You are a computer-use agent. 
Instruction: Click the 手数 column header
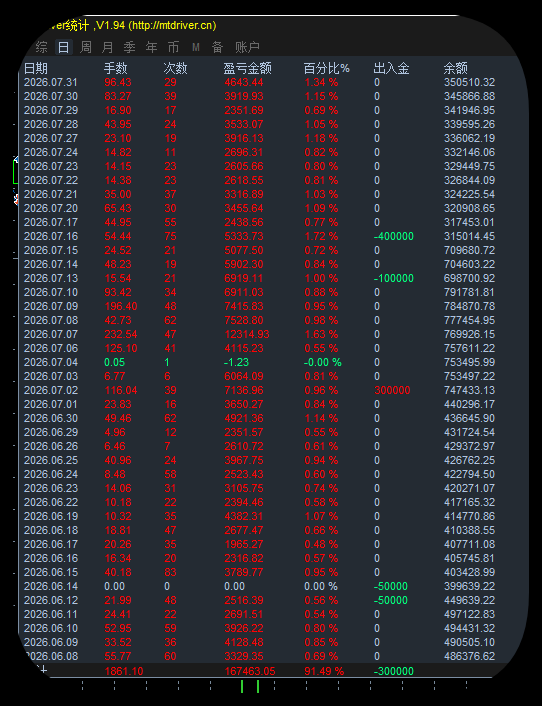click(116, 68)
